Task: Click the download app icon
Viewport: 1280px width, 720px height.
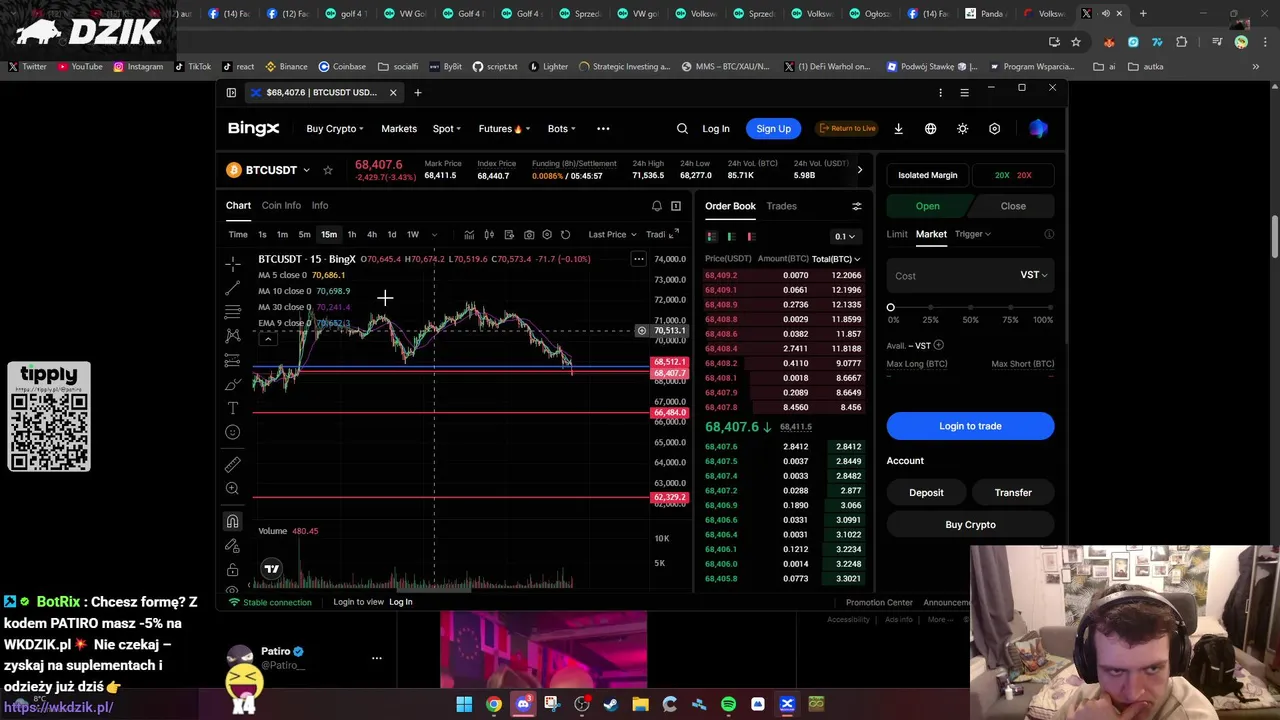Action: [x=898, y=128]
